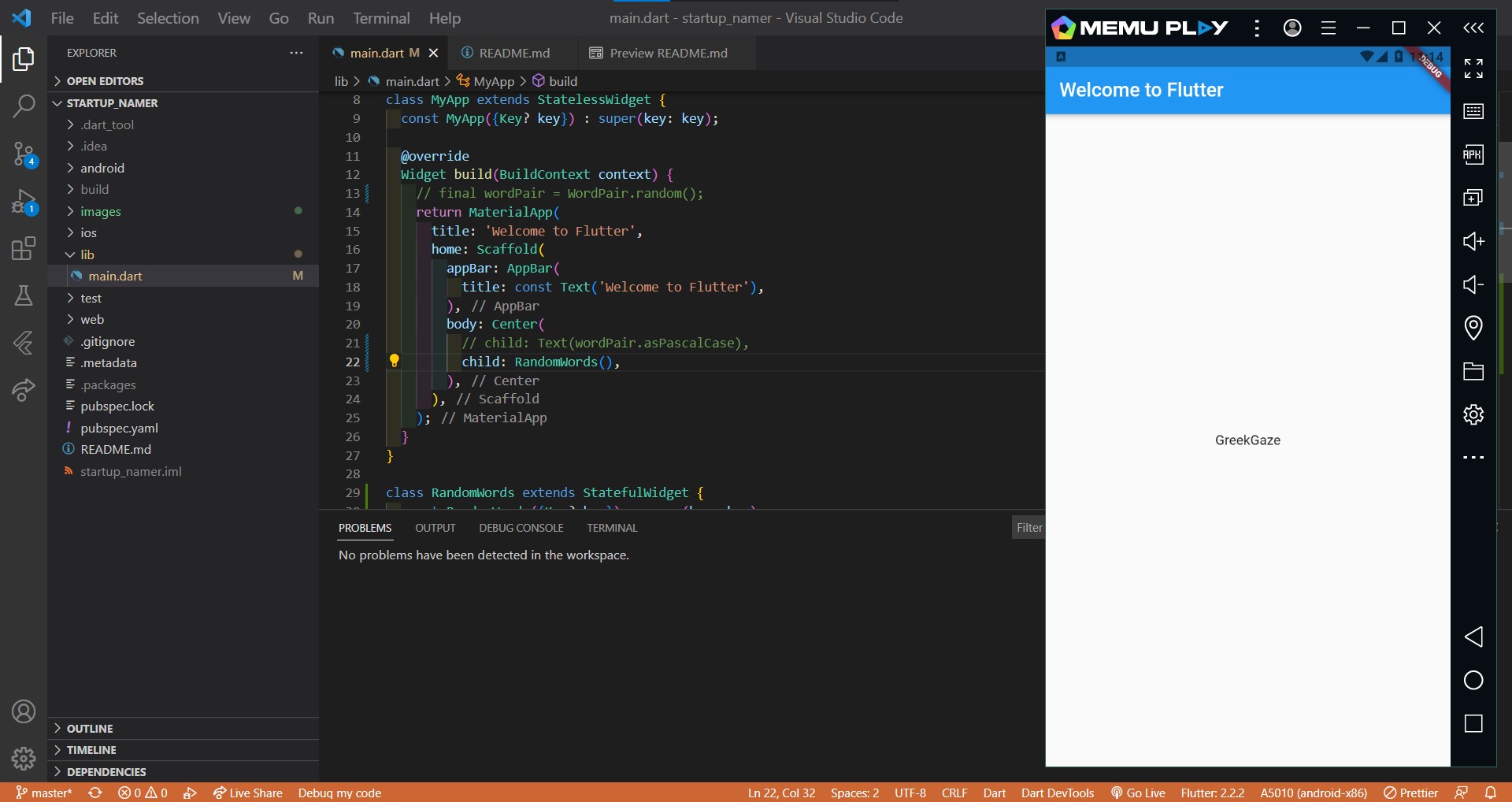Toggle MEmu fullscreen icon
The width and height of the screenshot is (1512, 802).
coord(1473,69)
